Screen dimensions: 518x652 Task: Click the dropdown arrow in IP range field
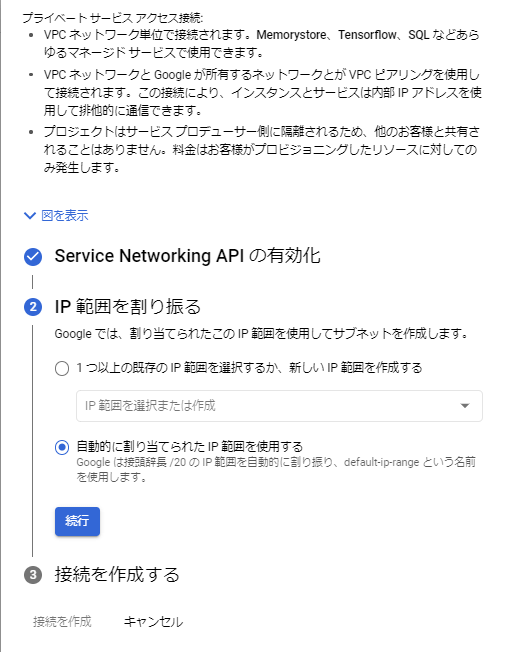(465, 406)
